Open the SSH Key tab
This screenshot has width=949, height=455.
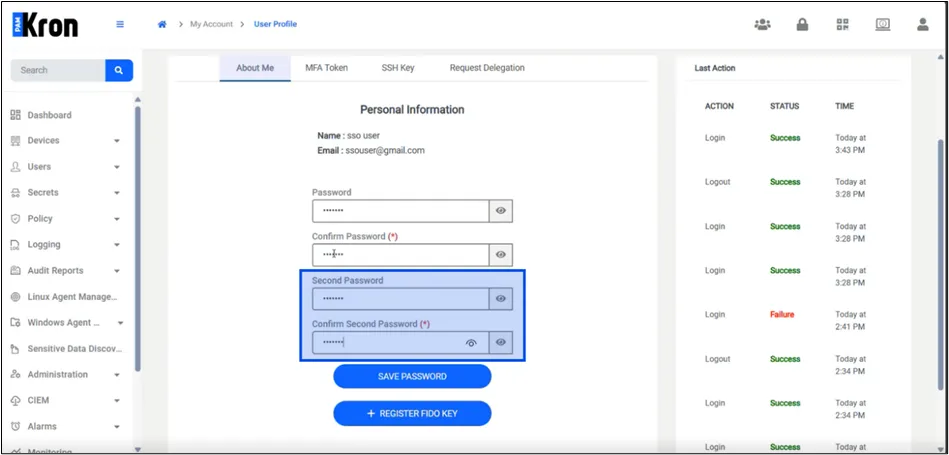click(x=398, y=68)
